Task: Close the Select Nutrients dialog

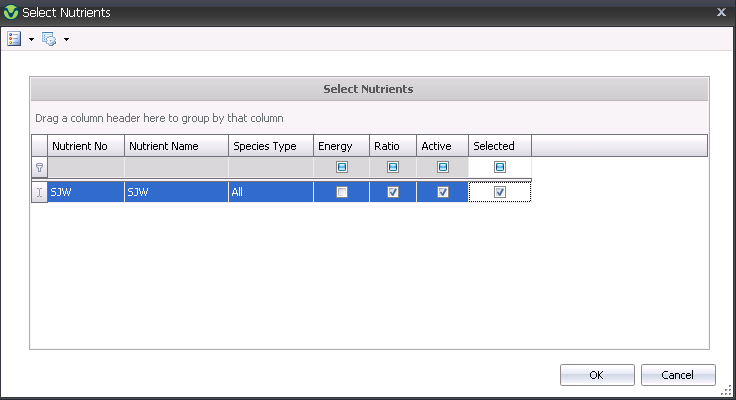Action: 721,13
